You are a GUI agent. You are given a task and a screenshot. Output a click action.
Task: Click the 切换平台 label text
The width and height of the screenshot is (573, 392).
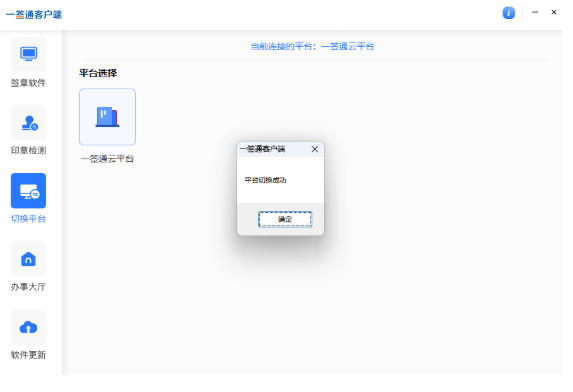(x=28, y=218)
